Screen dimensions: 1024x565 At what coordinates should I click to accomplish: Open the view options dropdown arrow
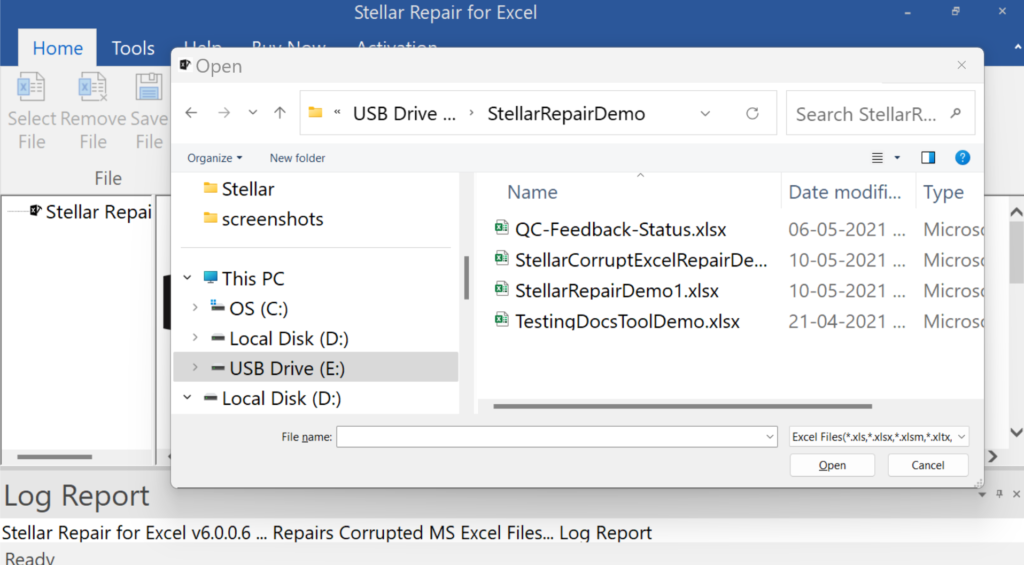(x=897, y=157)
